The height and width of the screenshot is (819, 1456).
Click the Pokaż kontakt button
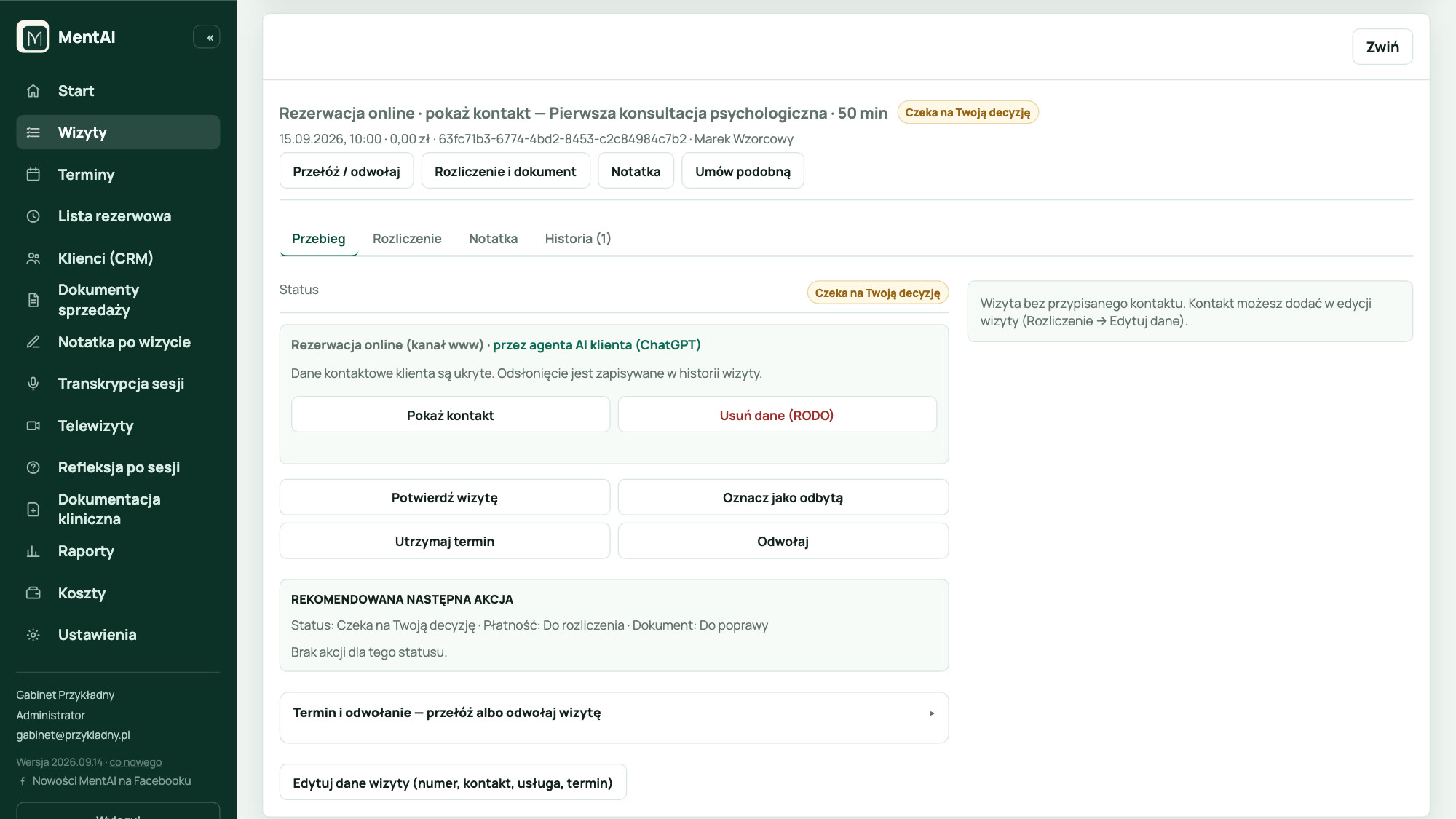tap(451, 415)
